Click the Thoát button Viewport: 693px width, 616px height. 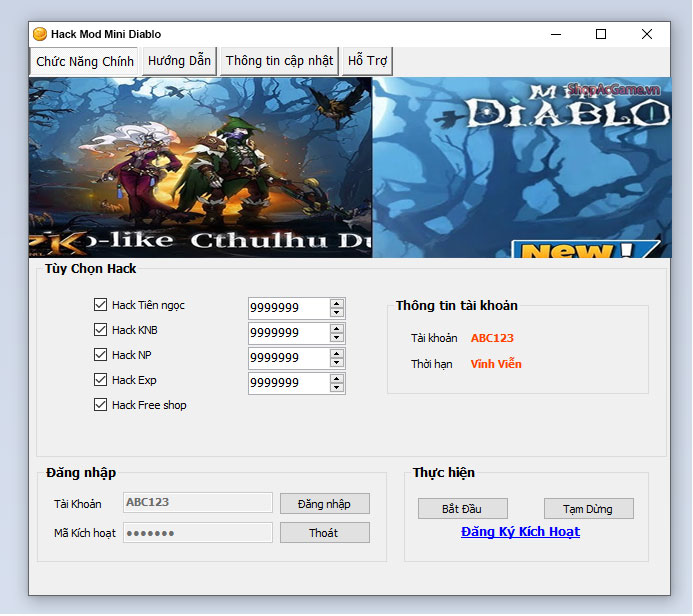[x=325, y=533]
